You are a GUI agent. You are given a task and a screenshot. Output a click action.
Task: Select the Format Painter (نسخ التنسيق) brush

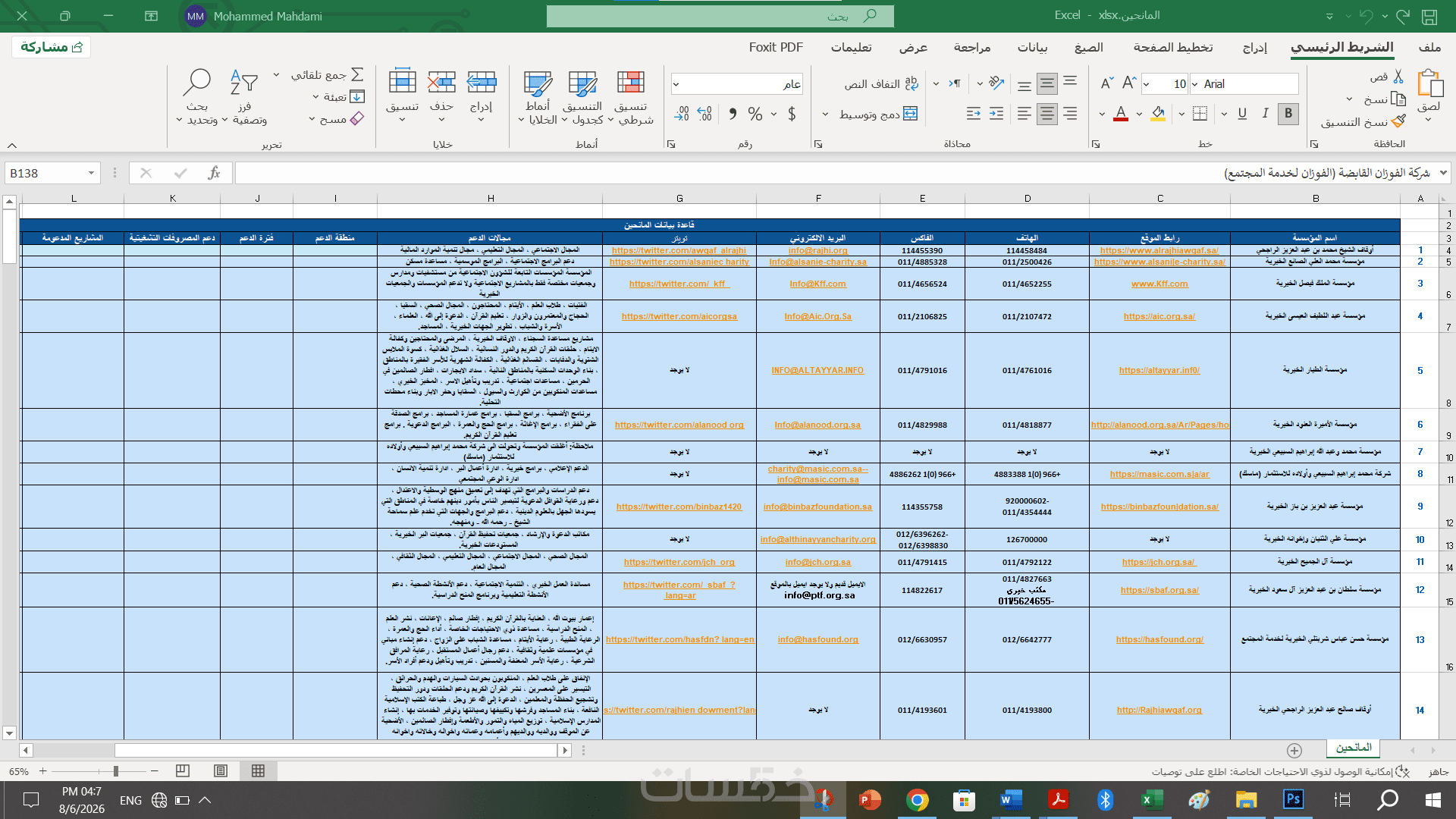[x=1399, y=121]
